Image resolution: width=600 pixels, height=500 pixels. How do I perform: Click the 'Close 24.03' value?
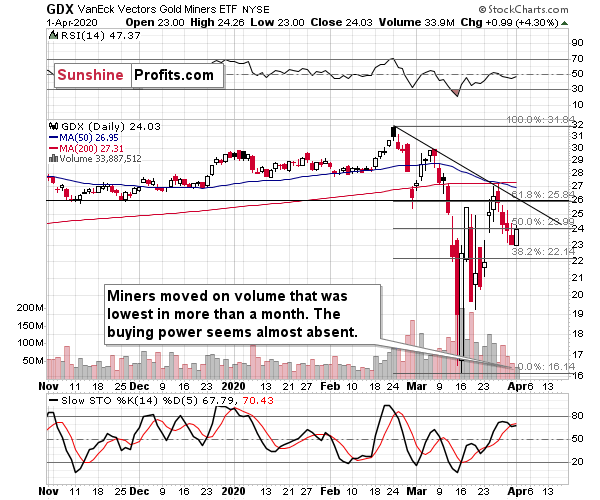tap(341, 23)
